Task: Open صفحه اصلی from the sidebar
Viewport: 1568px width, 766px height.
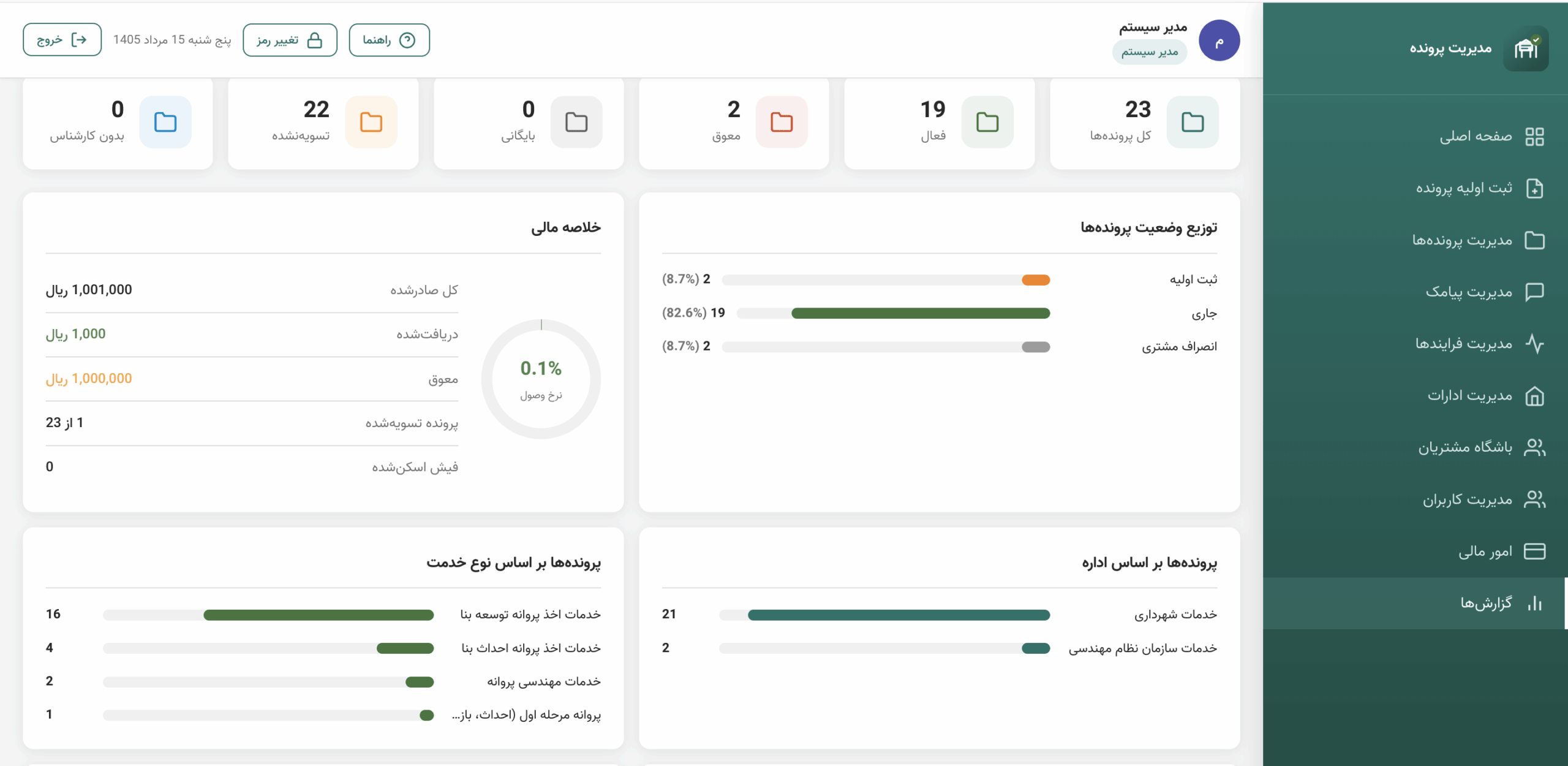Action: (1415, 136)
